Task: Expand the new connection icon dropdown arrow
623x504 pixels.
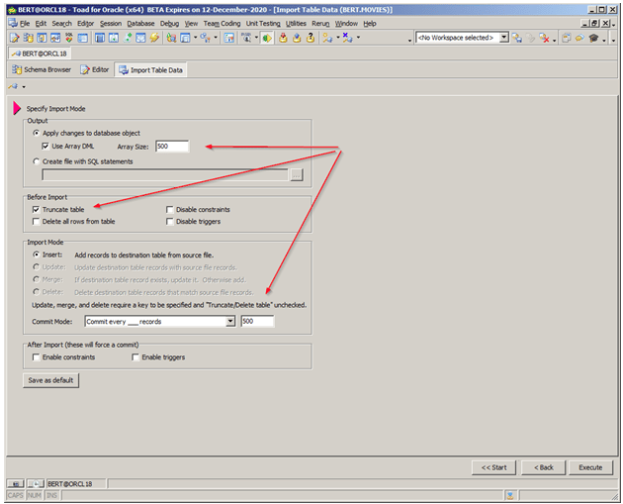Action: (x=338, y=38)
